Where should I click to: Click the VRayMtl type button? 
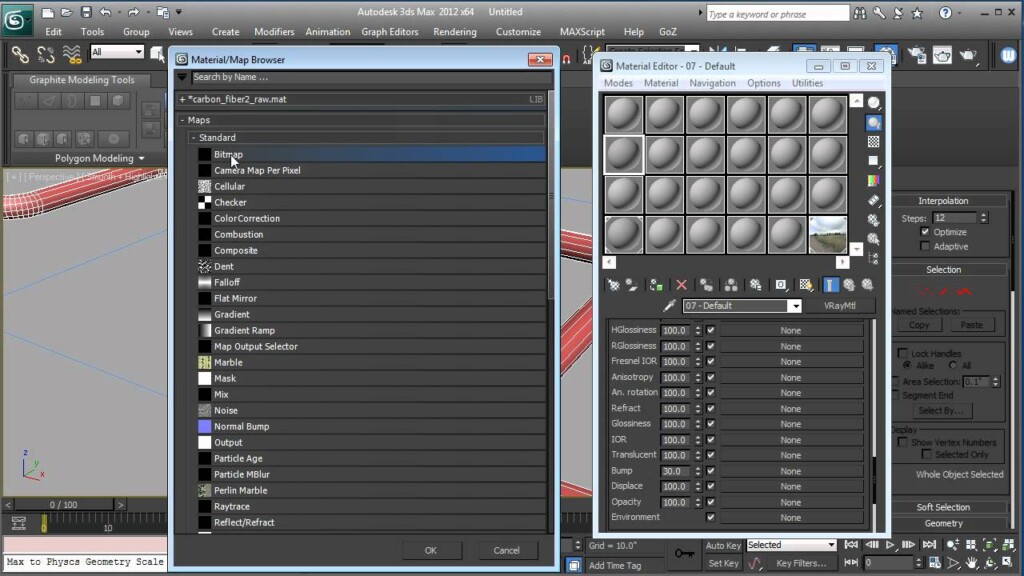840,305
